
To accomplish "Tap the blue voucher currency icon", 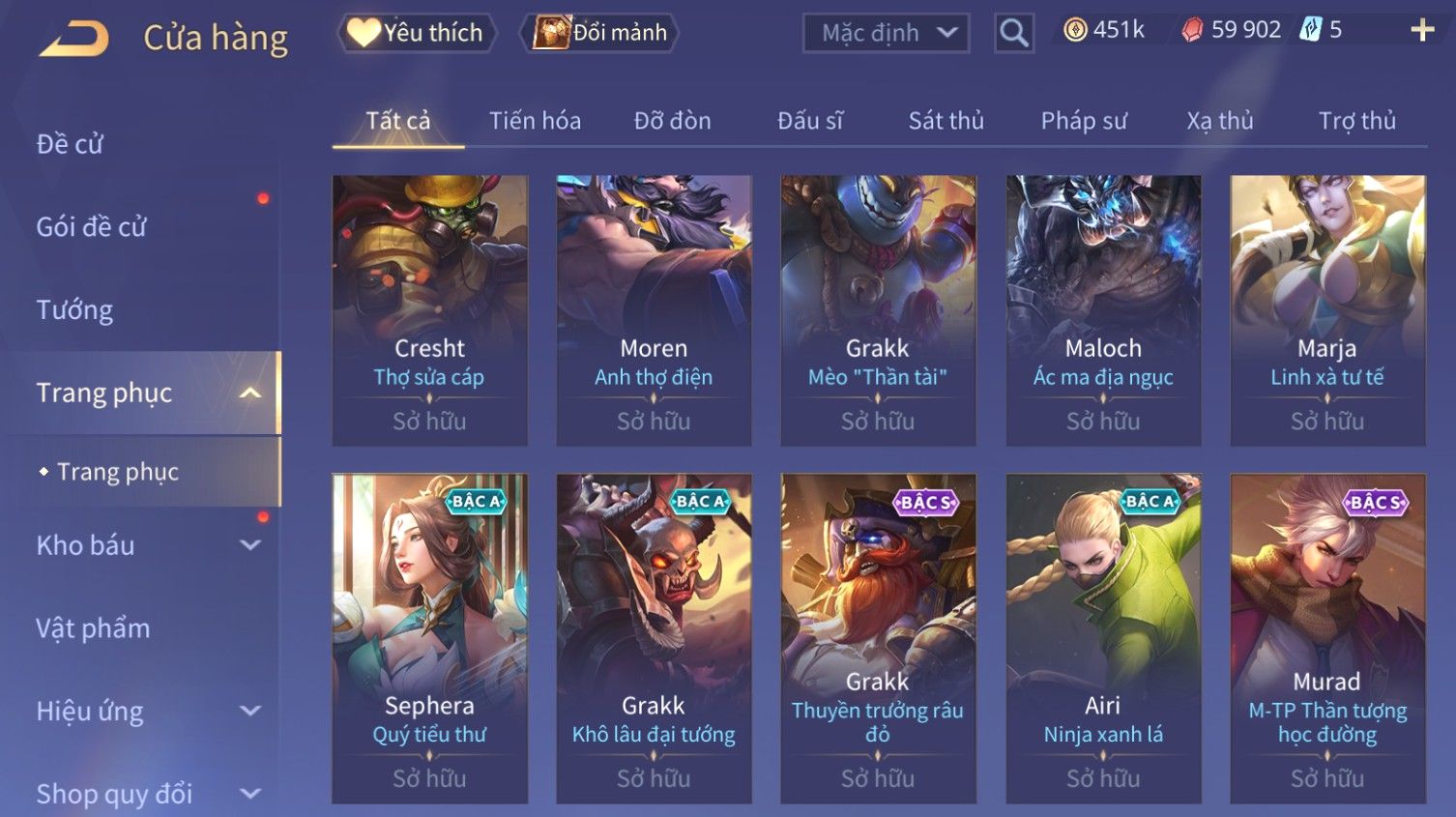I will [x=1310, y=30].
